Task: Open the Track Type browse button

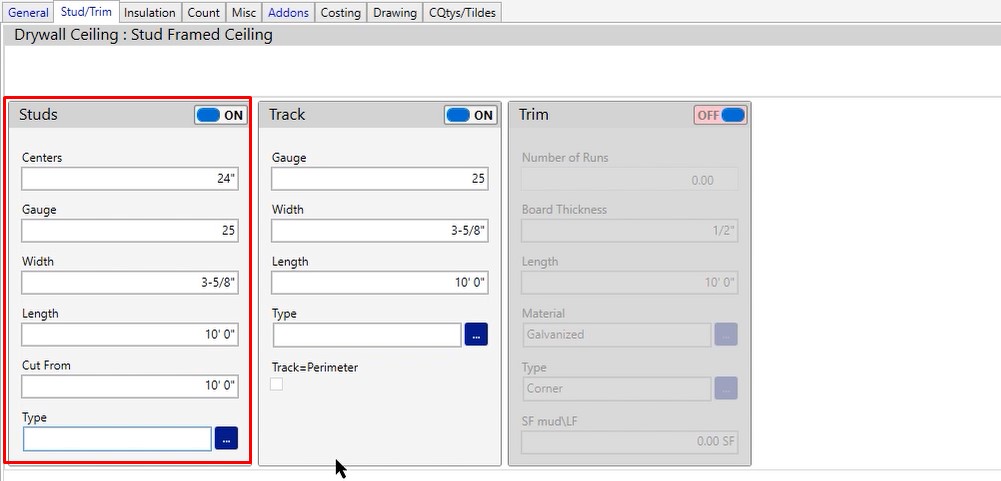Action: tap(476, 335)
